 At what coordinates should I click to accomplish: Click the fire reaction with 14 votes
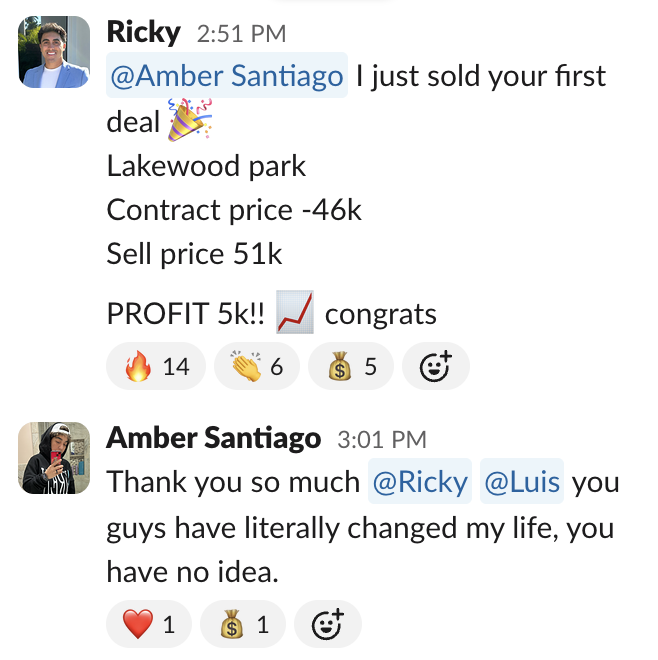tap(156, 366)
